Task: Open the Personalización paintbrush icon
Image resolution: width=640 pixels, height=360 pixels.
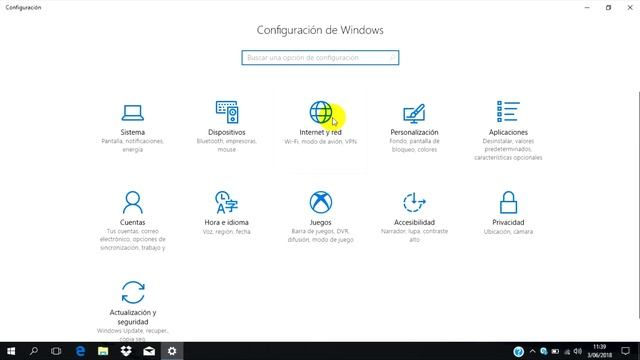Action: (414, 113)
